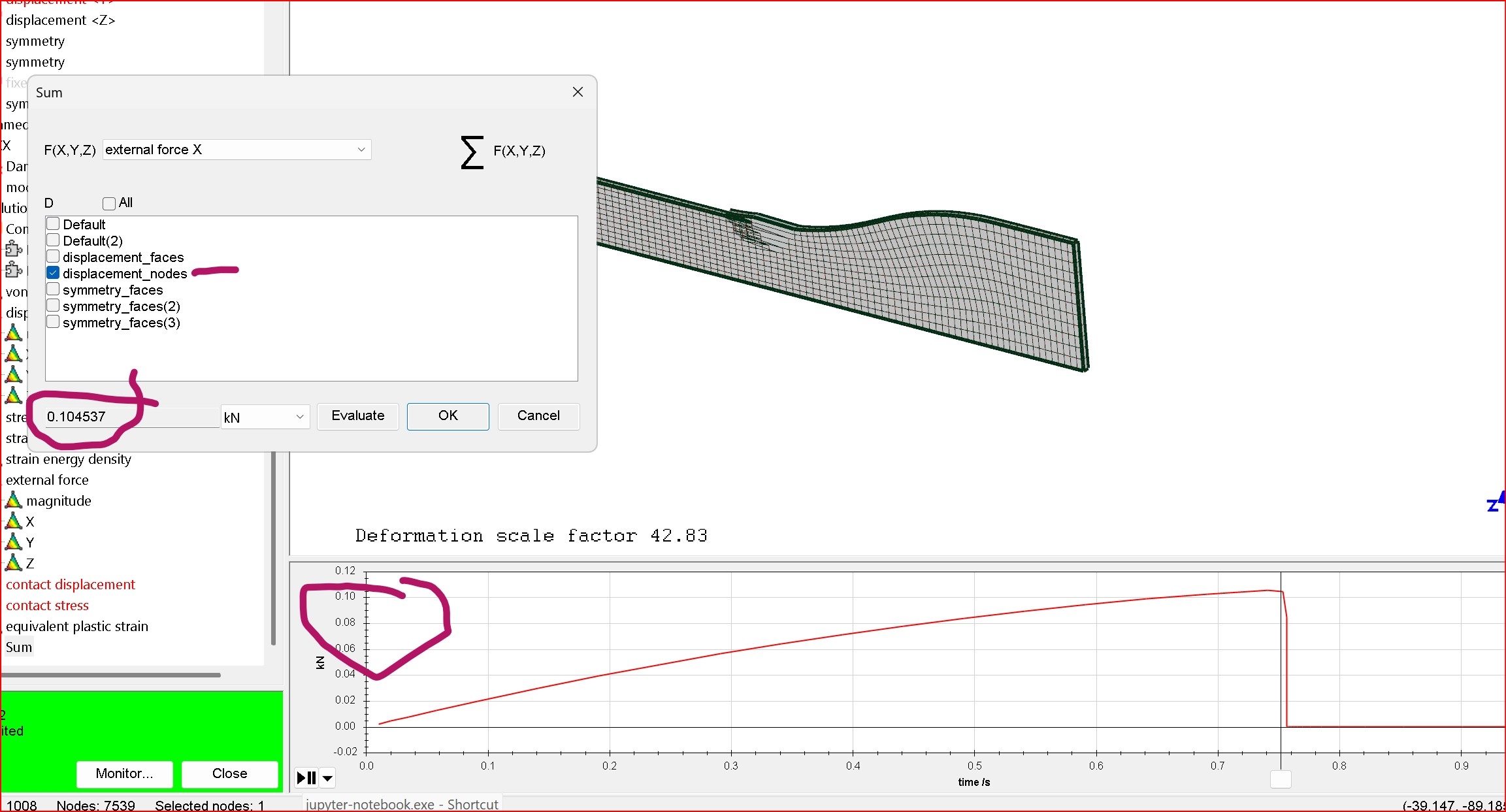
Task: Select external force Y contour icon
Action: point(14,543)
